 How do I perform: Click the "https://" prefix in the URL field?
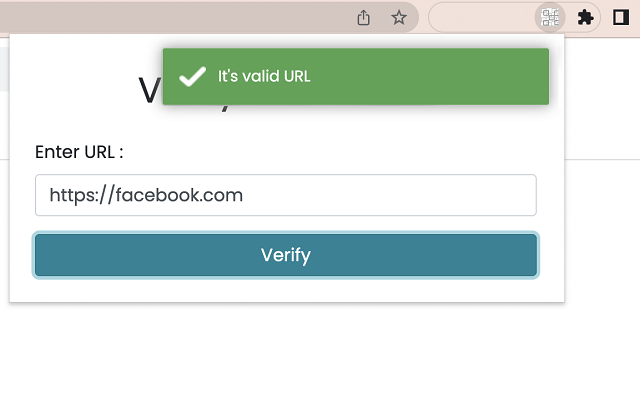(x=81, y=195)
